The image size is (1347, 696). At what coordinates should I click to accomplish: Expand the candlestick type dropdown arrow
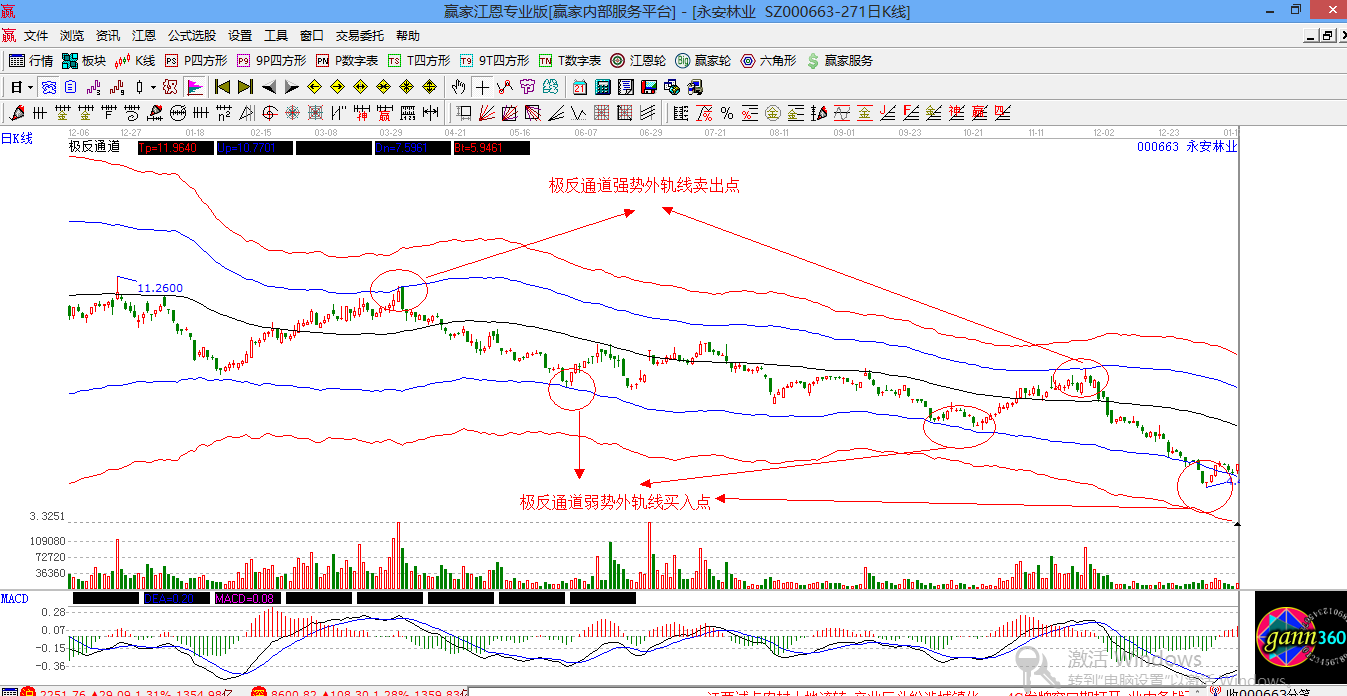tap(153, 87)
